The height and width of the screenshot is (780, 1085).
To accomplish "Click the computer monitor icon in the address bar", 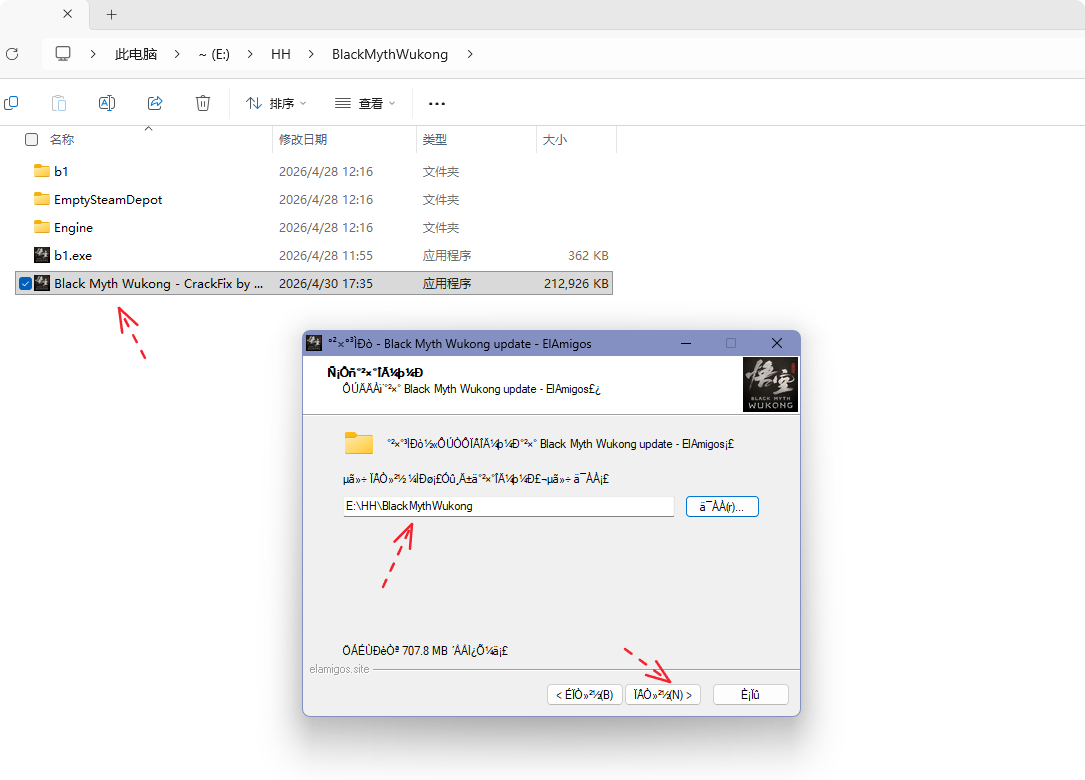I will (63, 53).
